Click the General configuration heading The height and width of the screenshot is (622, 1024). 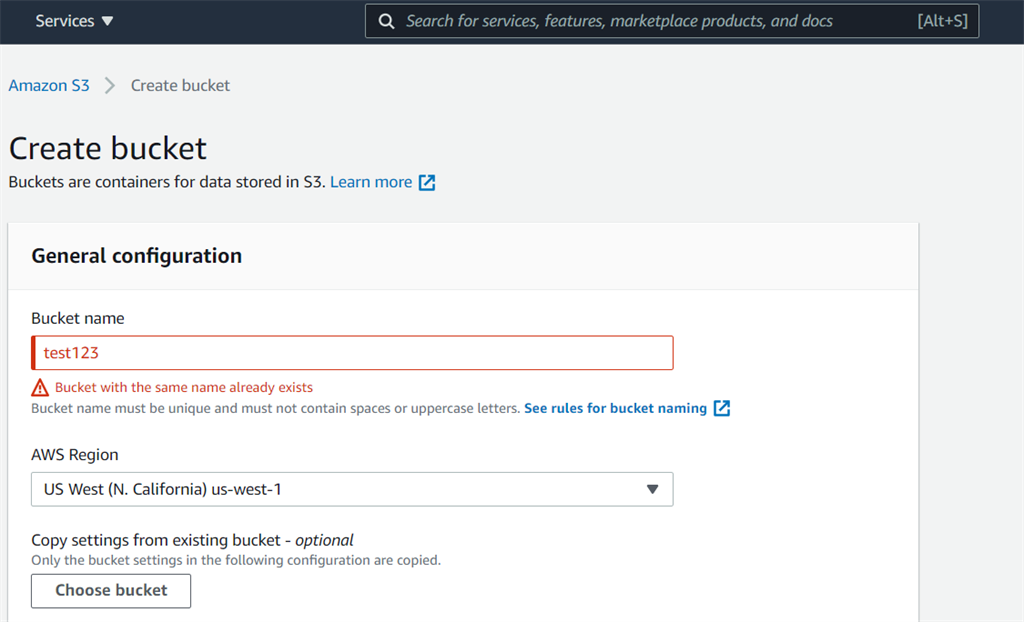click(136, 256)
